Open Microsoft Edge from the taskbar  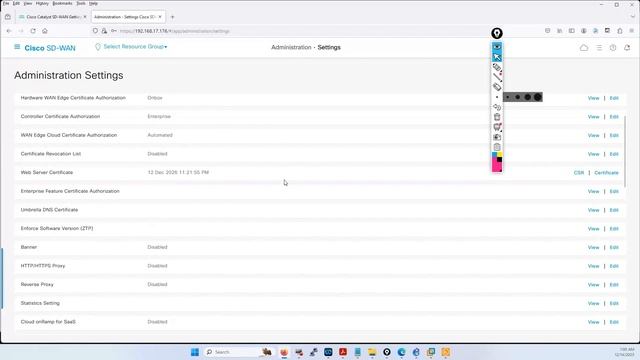[x=402, y=352]
